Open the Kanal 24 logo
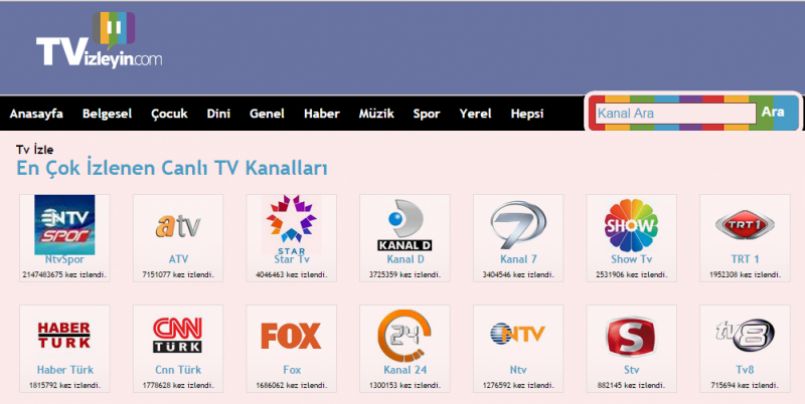The image size is (805, 404). [405, 336]
